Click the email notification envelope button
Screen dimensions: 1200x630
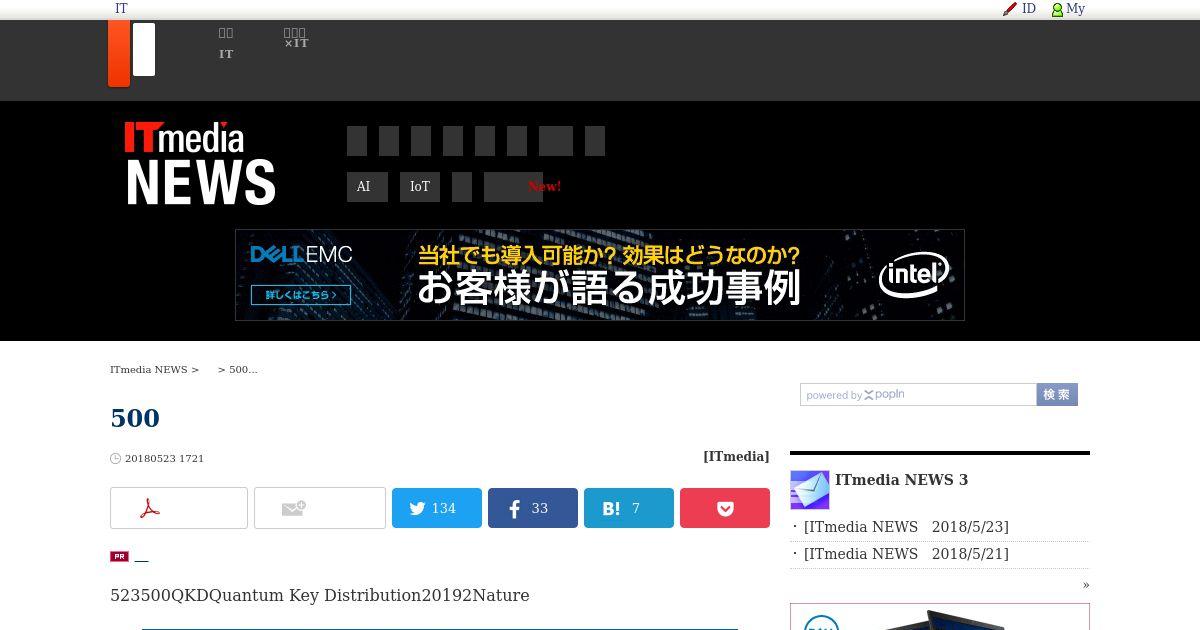point(320,508)
